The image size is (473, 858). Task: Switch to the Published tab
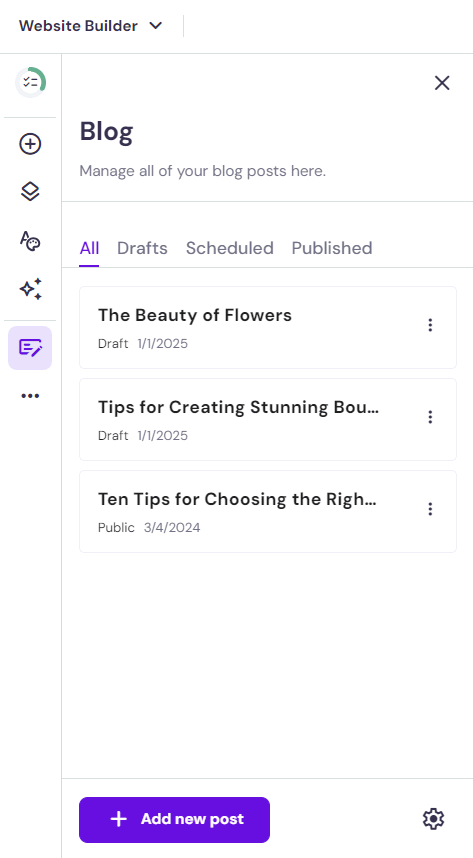click(x=332, y=248)
